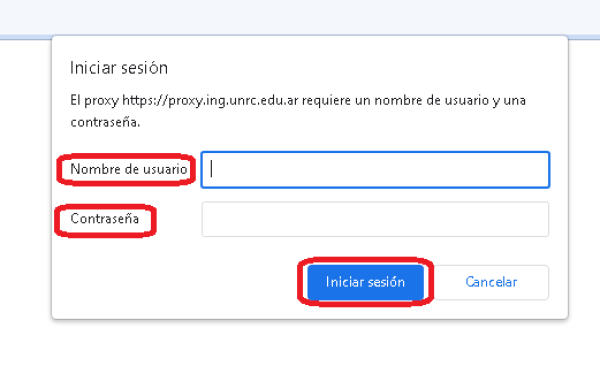Click the word "sesión" in the dialog title

click(x=144, y=68)
